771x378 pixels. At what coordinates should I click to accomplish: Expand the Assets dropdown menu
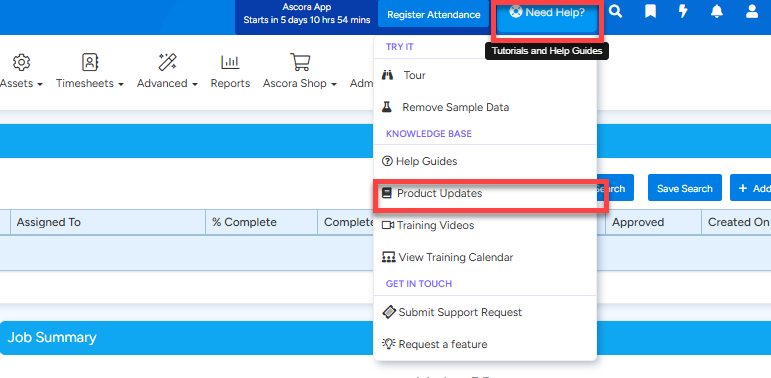pyautogui.click(x=21, y=84)
